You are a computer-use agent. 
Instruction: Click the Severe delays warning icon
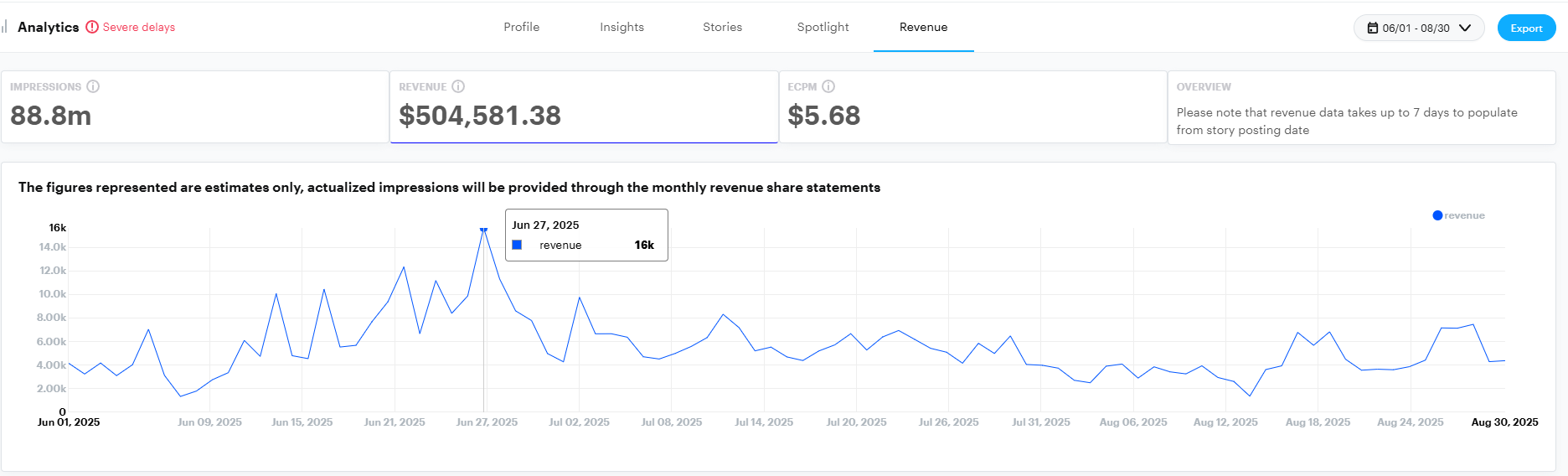click(92, 27)
